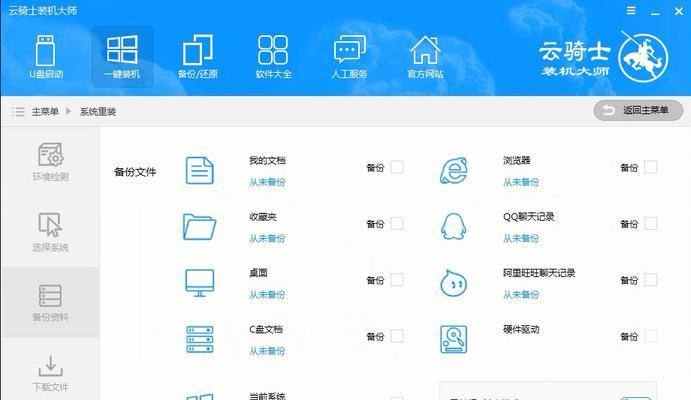The height and width of the screenshot is (400, 691).
Task: Click 从未备份 link under 收藏夹
Action: click(x=267, y=238)
